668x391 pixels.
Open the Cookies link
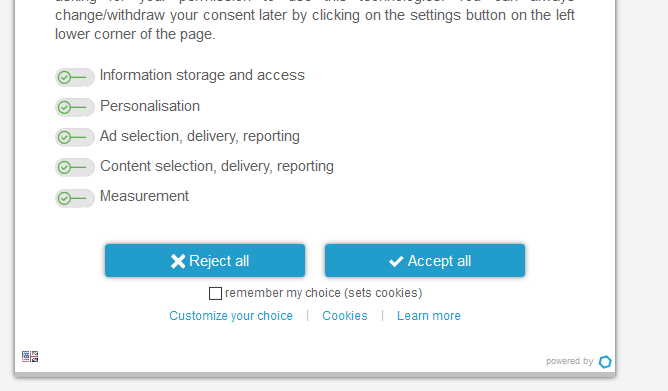[345, 316]
